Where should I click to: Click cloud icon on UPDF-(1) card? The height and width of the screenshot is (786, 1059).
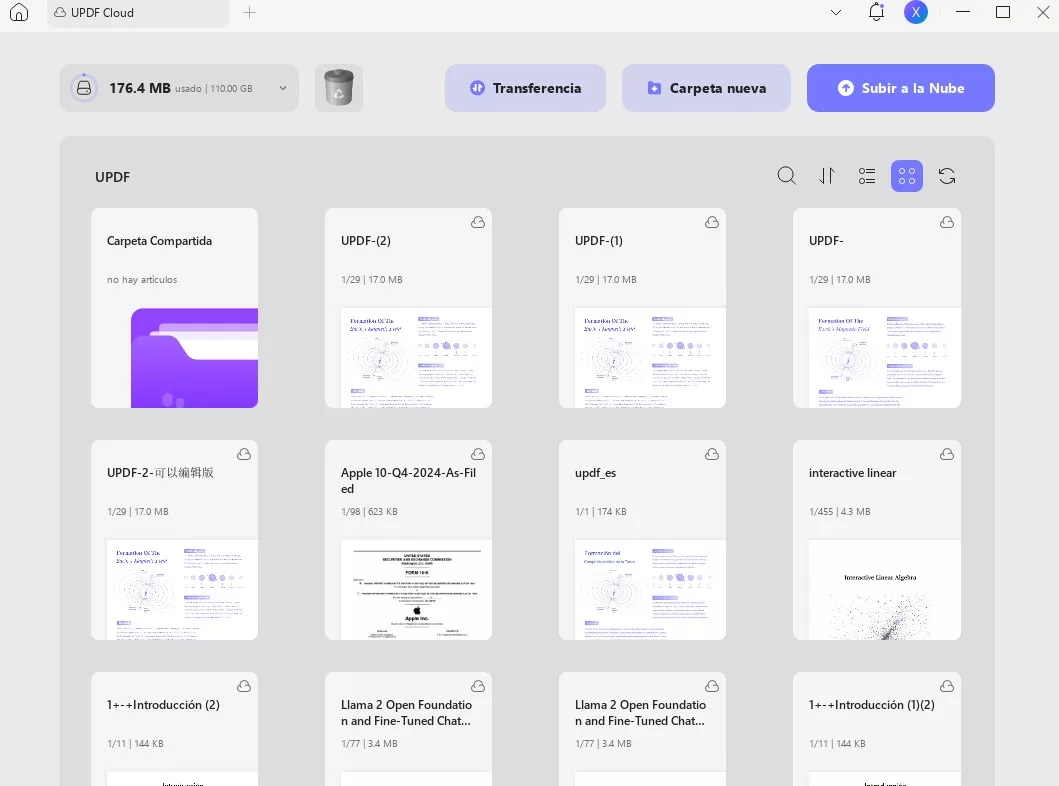point(712,222)
